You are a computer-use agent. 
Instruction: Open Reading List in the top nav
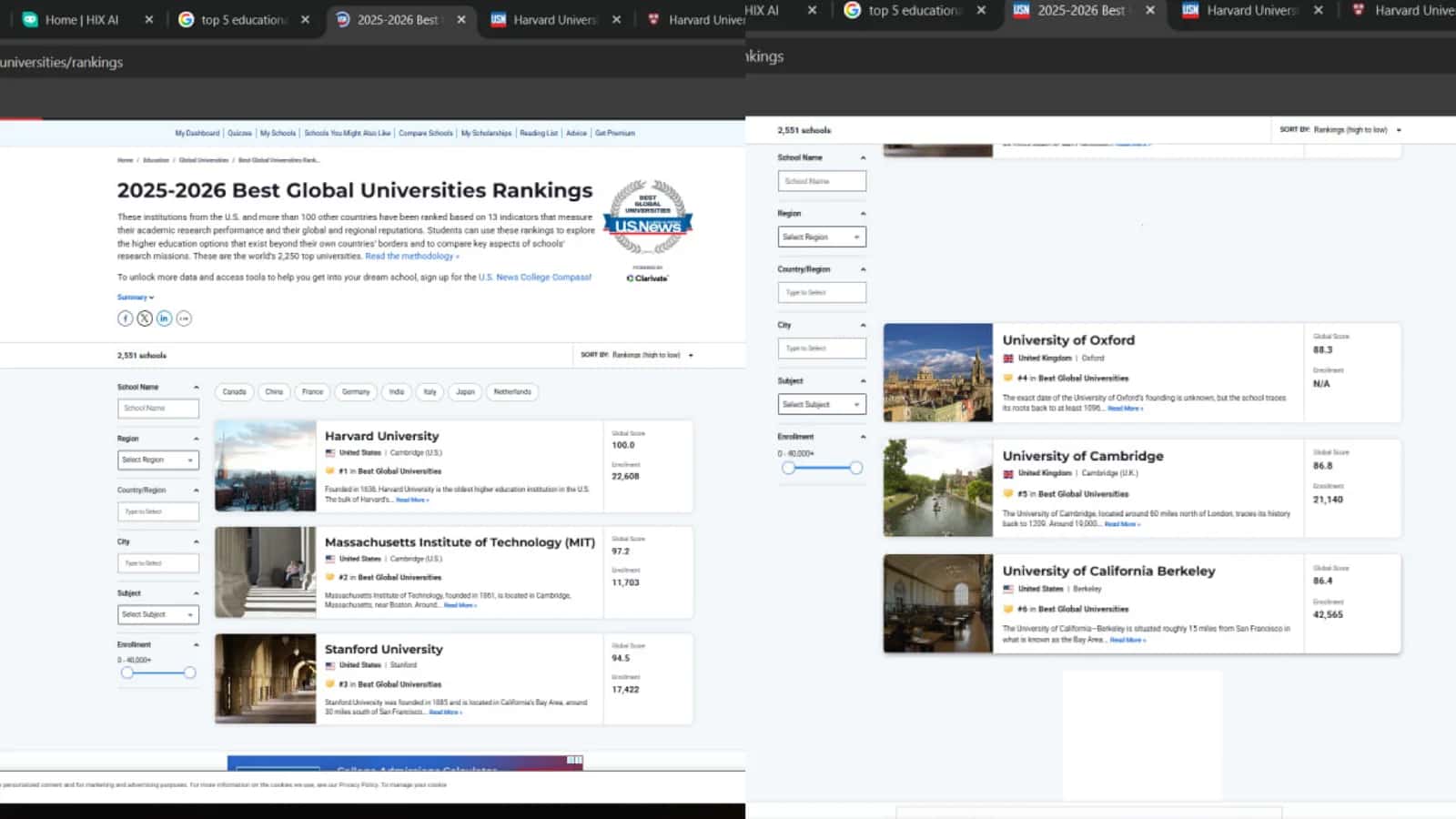pos(539,133)
